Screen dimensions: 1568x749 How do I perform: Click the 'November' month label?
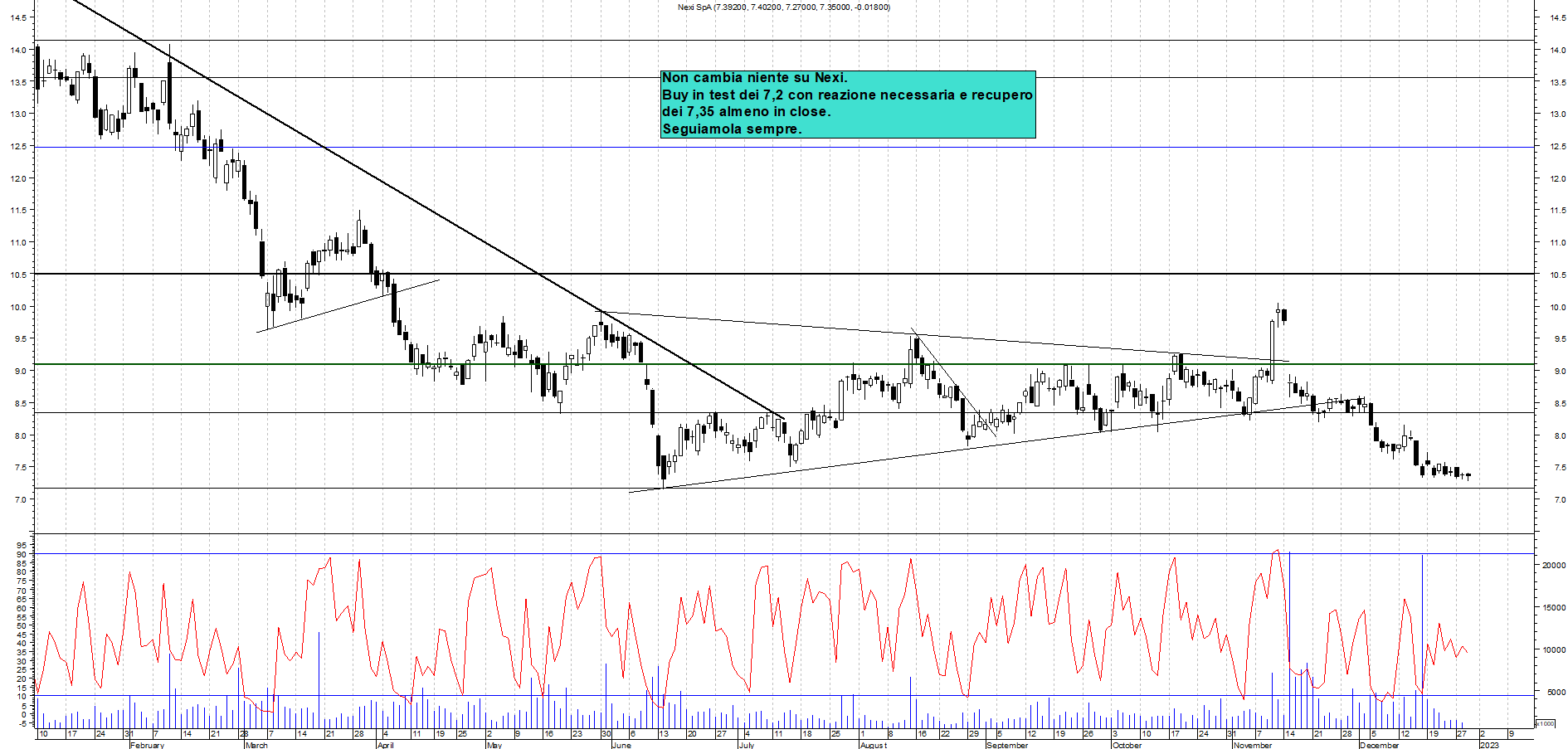[x=1252, y=745]
